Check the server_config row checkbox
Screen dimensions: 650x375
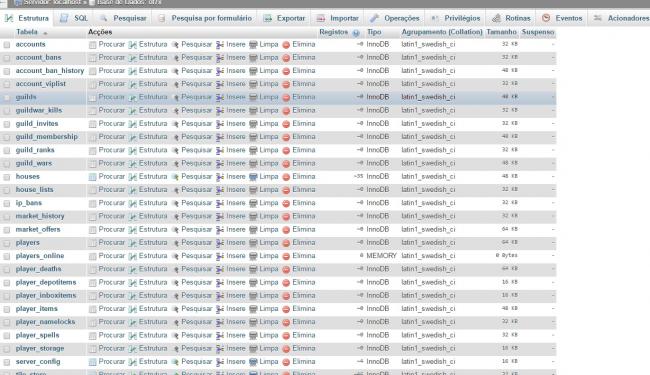7,362
